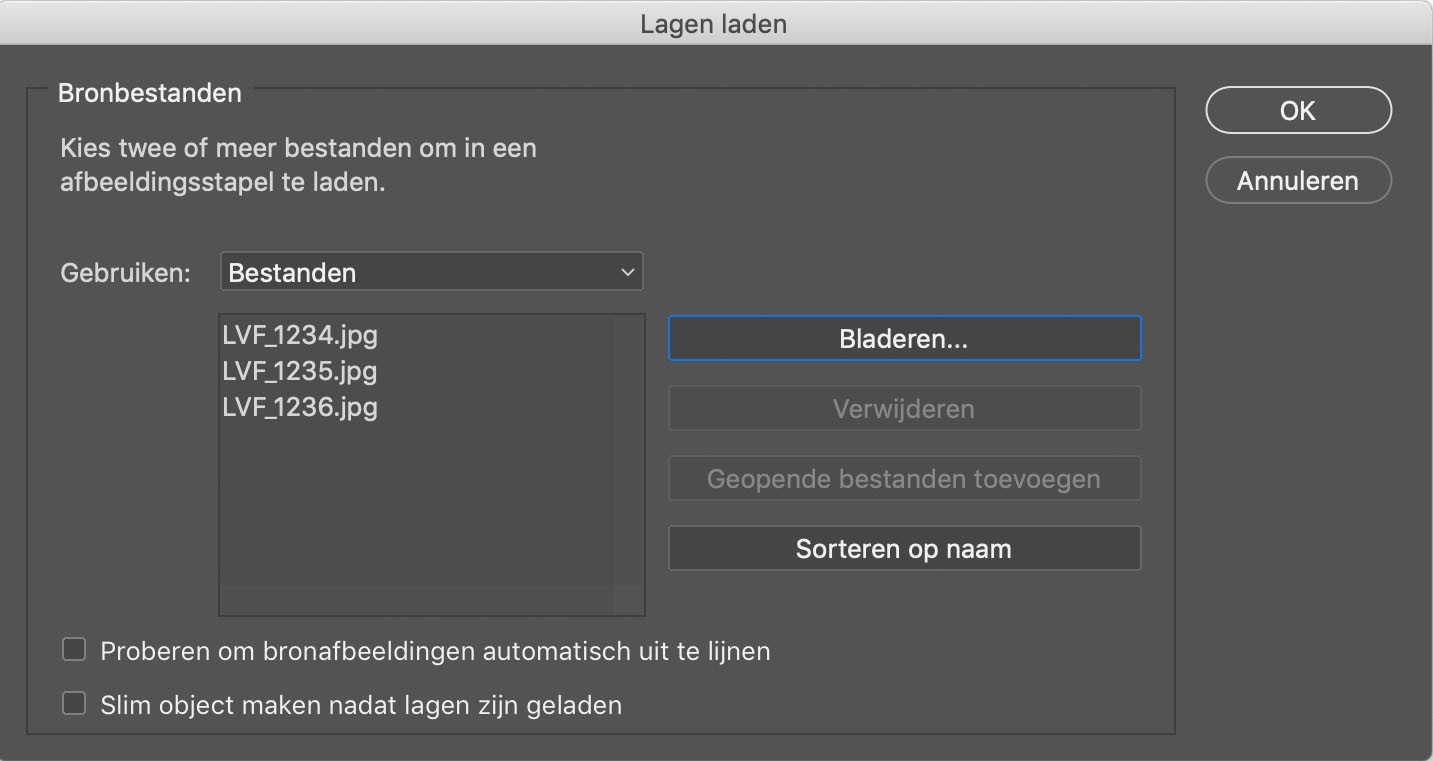The image size is (1433, 761).
Task: Click the "Bronbestanden" group label
Action: click(150, 92)
